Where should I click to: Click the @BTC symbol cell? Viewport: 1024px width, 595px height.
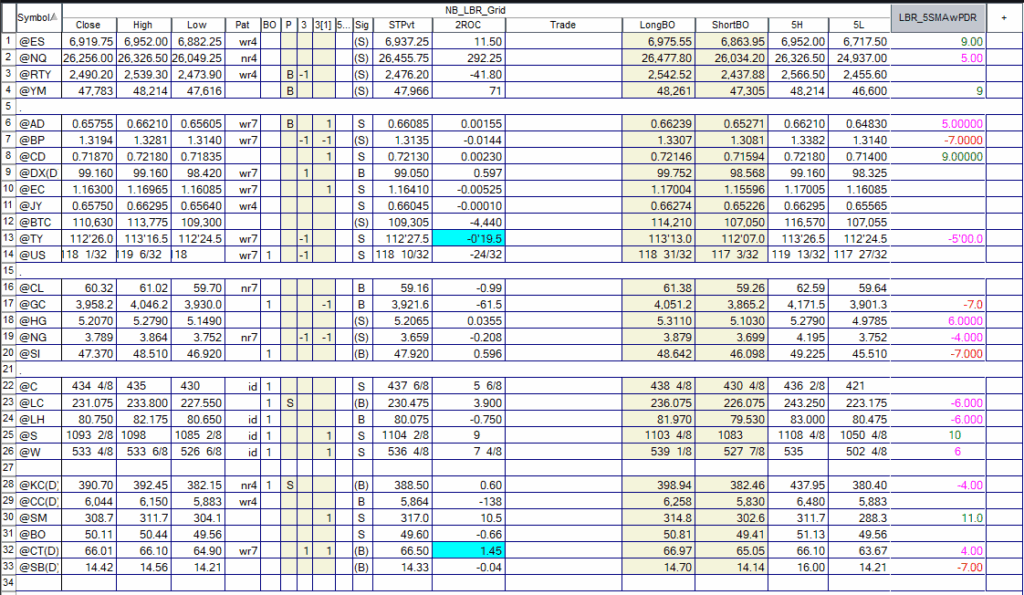point(39,222)
